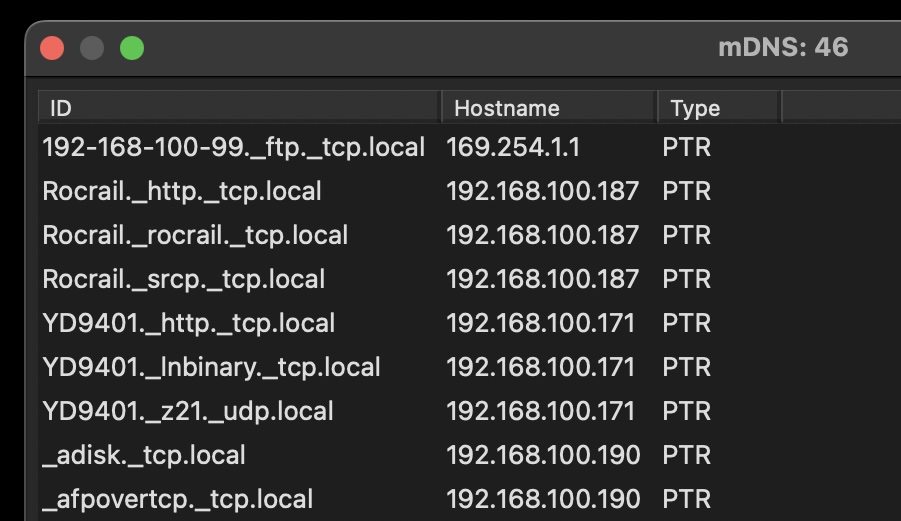Click the PTR type cell for _adisk._tcp.local
This screenshot has height=521, width=901.
pyautogui.click(x=686, y=455)
